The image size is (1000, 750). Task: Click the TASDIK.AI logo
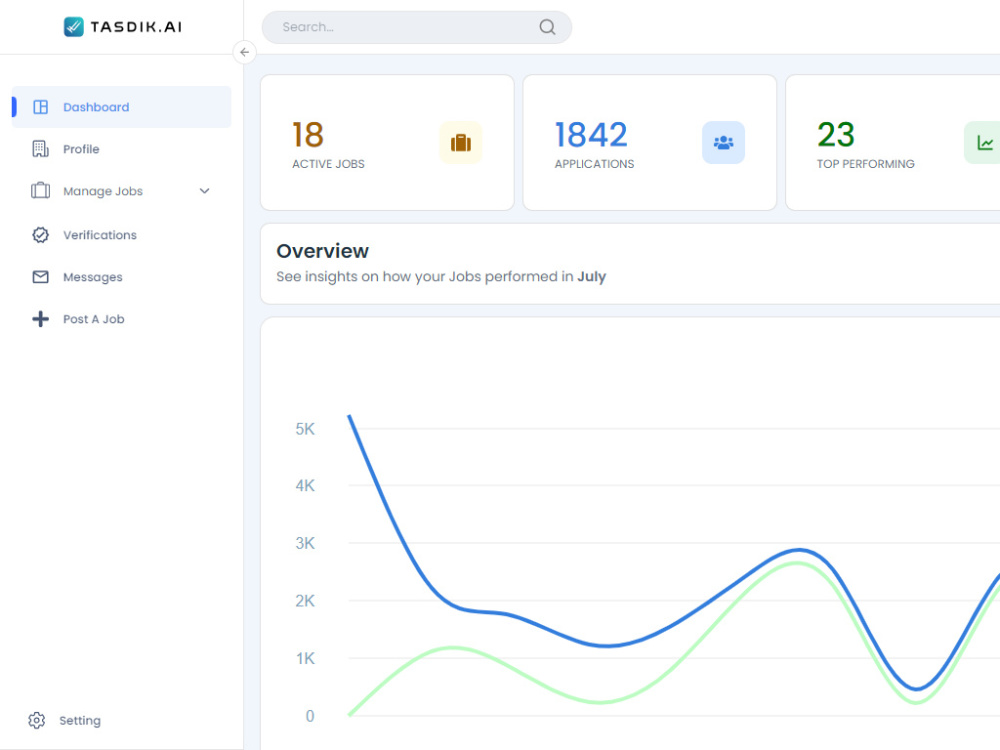[x=122, y=27]
